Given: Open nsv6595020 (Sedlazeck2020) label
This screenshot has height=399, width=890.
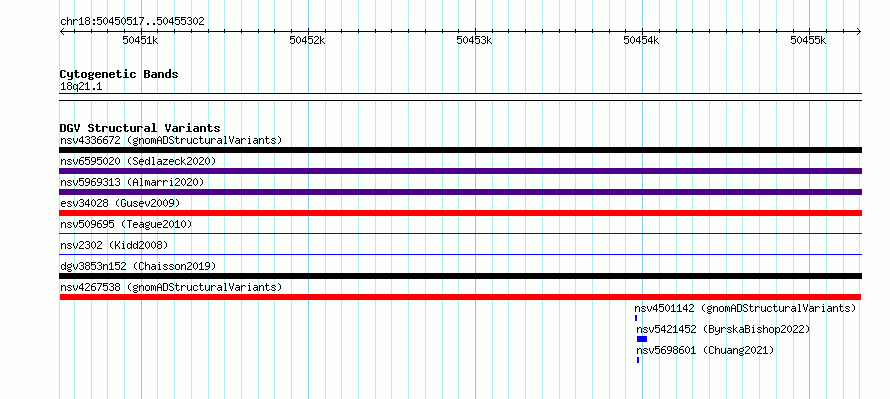Looking at the screenshot, I should coord(138,161).
